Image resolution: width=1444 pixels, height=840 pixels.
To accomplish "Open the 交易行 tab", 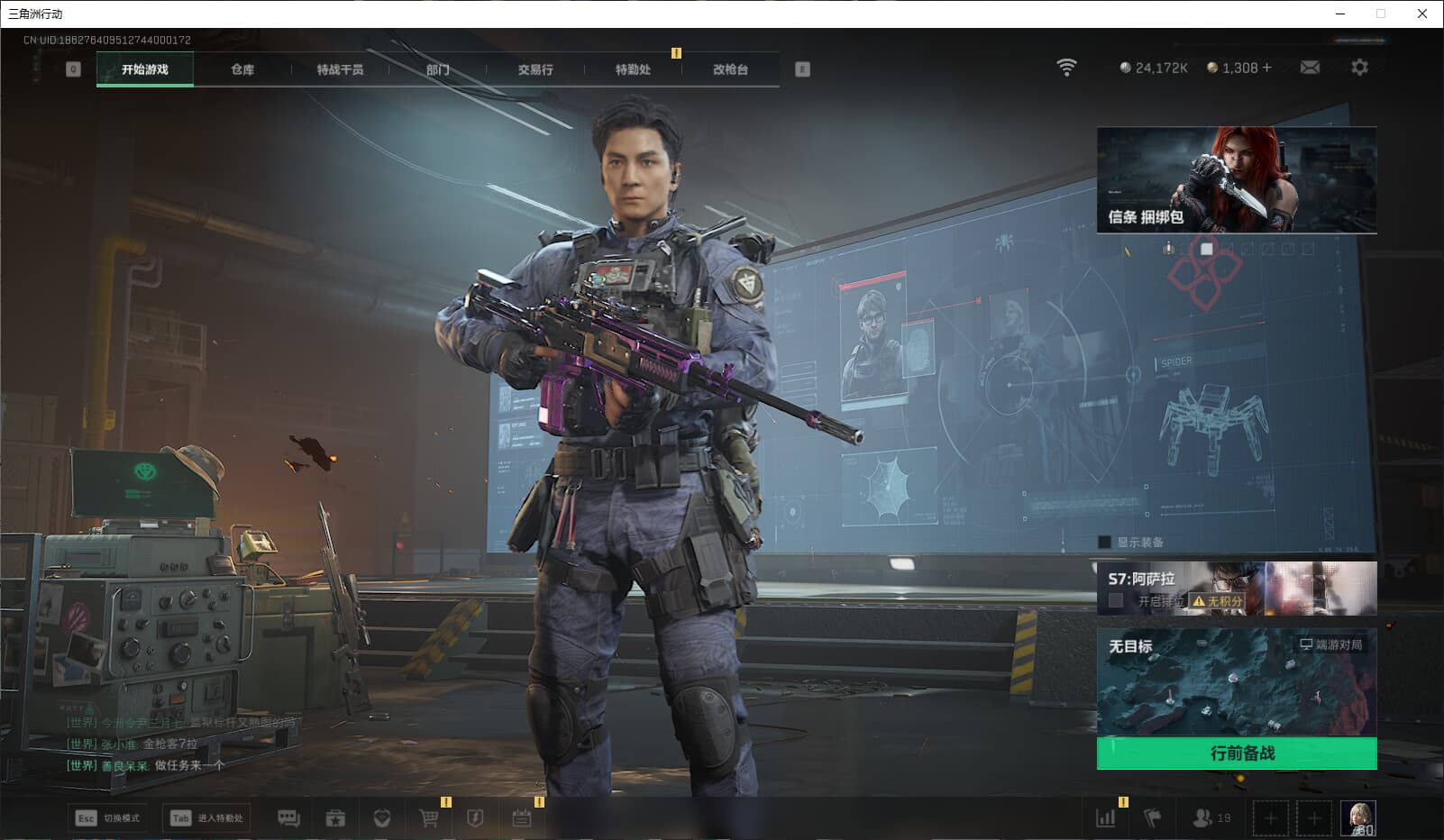I will tap(535, 69).
